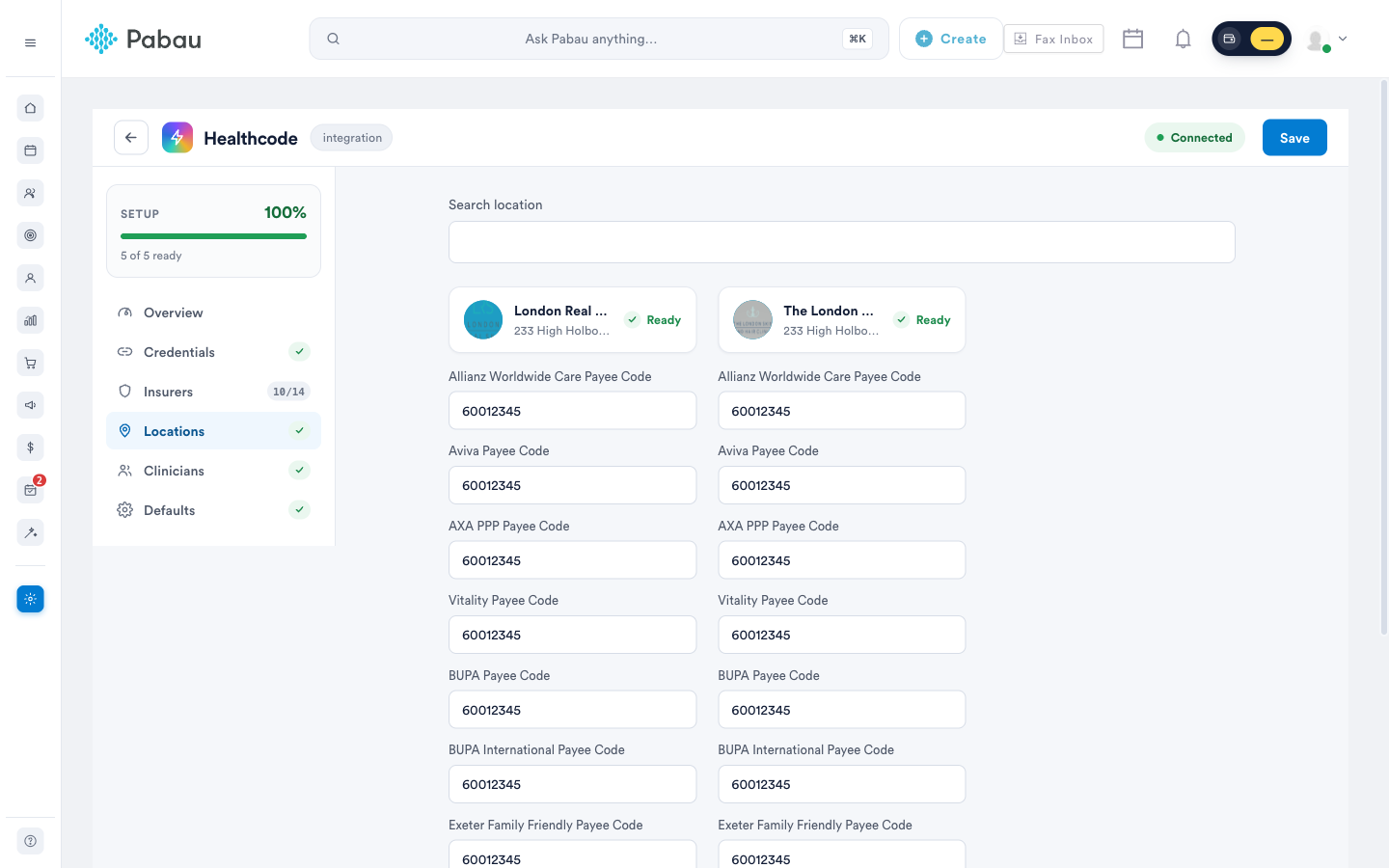Open the Overview section
1389x868 pixels.
click(213, 312)
